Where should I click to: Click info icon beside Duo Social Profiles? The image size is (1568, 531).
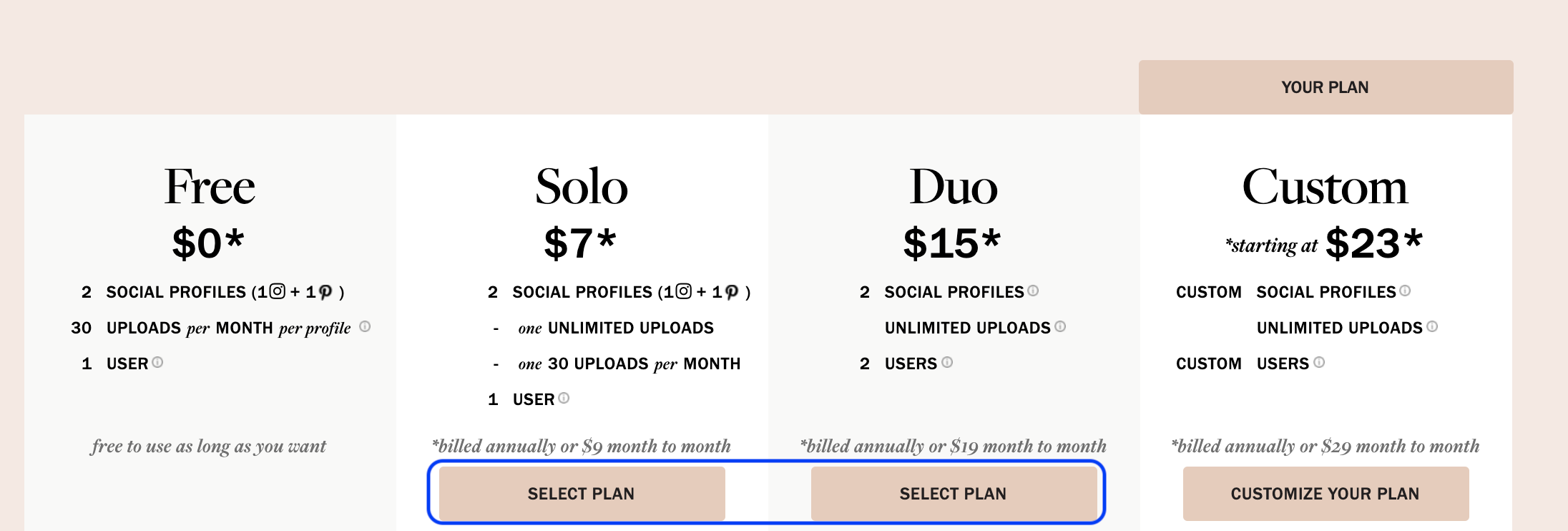[x=1033, y=291]
